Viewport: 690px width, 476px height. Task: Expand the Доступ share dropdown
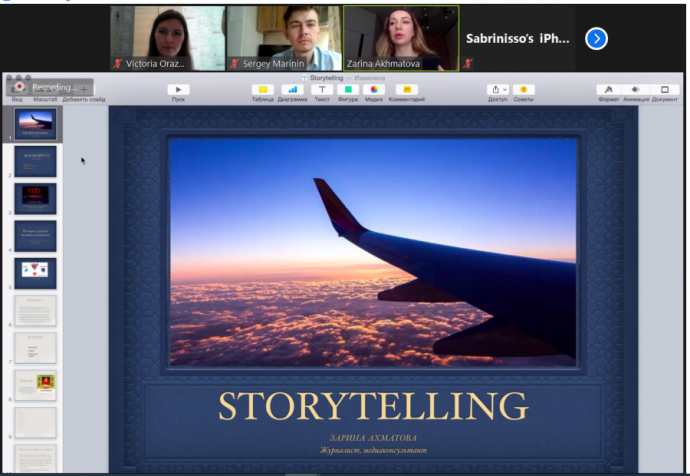497,90
